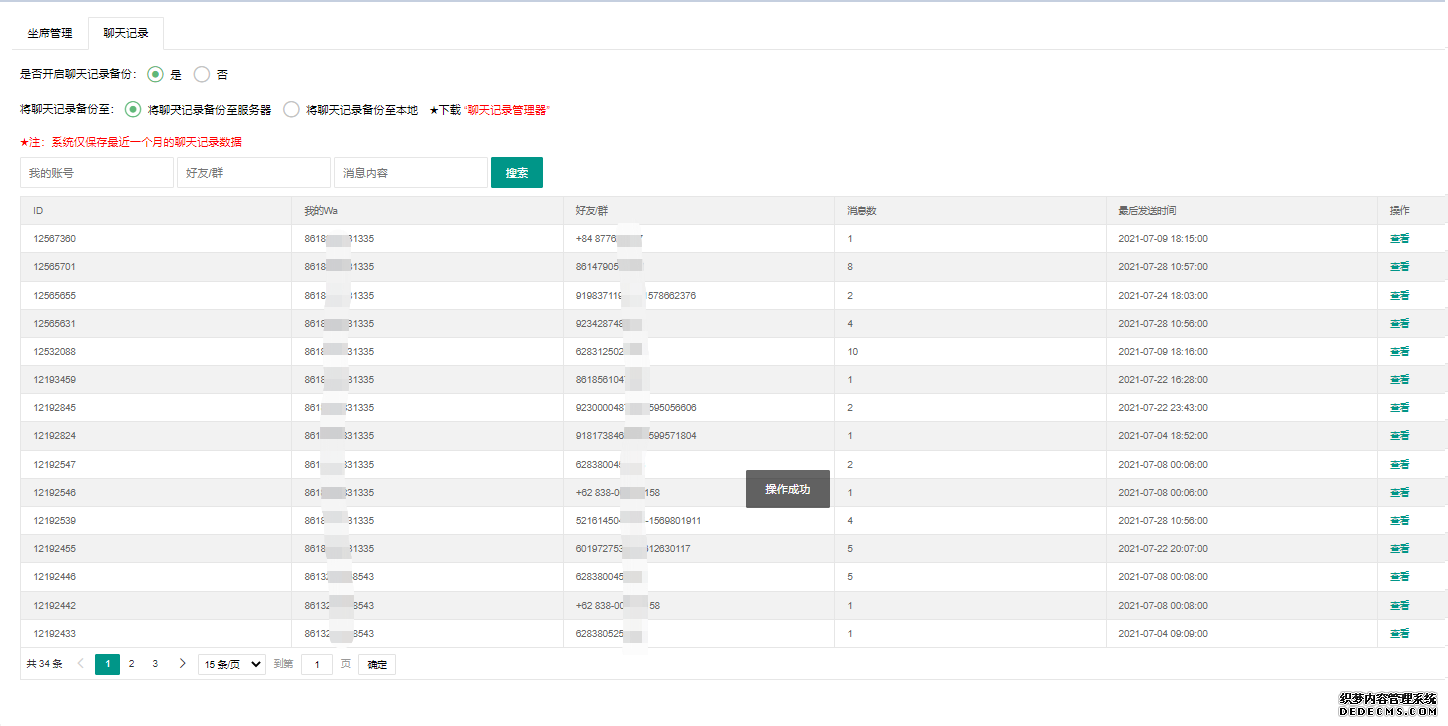Screen dimensions: 1448x726
Task: Select the 聊天记录 tab
Action: click(x=126, y=33)
